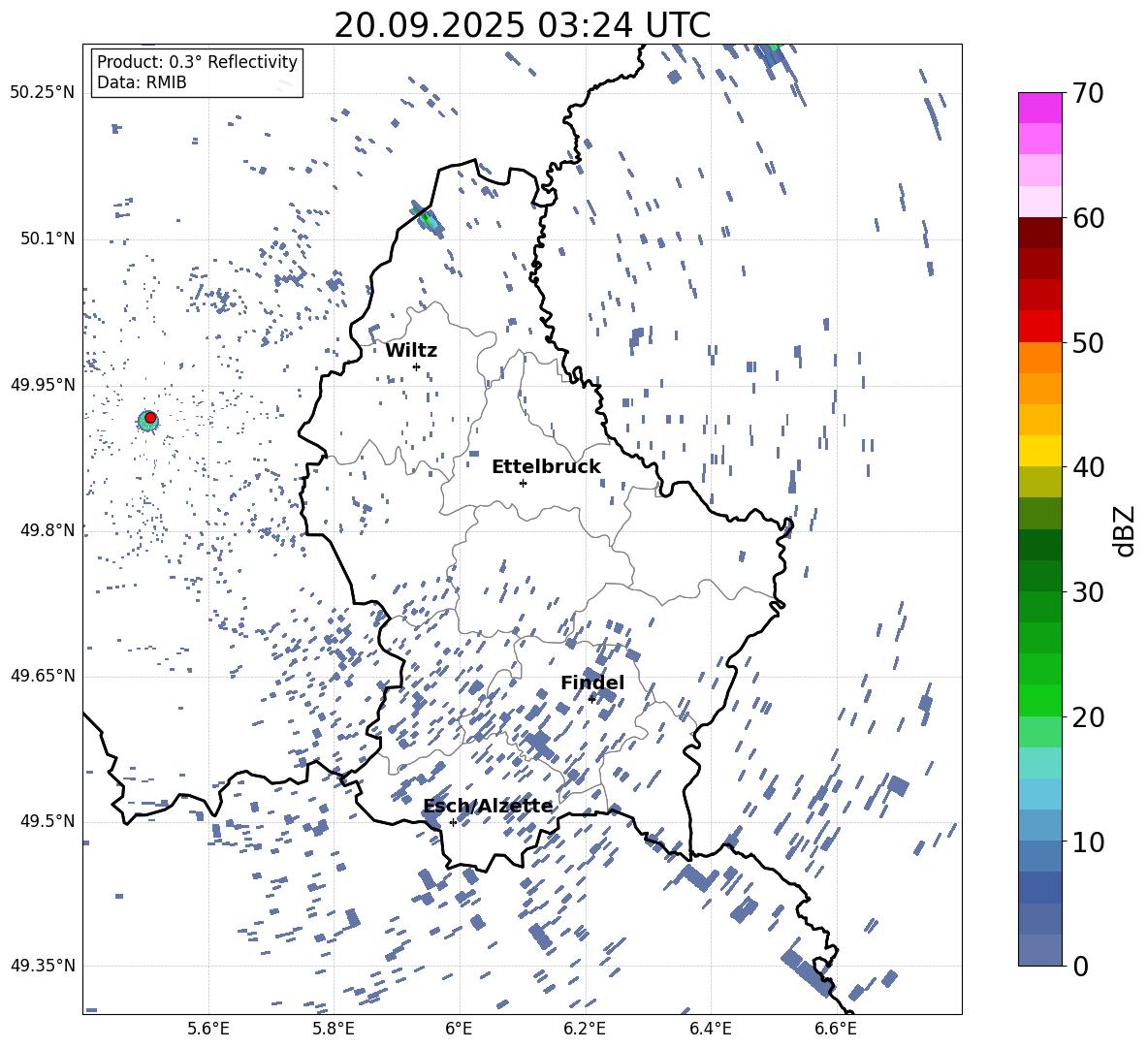
Task: Click the dark maroon swatch just below 60 dBZ
Action: (x=1039, y=233)
